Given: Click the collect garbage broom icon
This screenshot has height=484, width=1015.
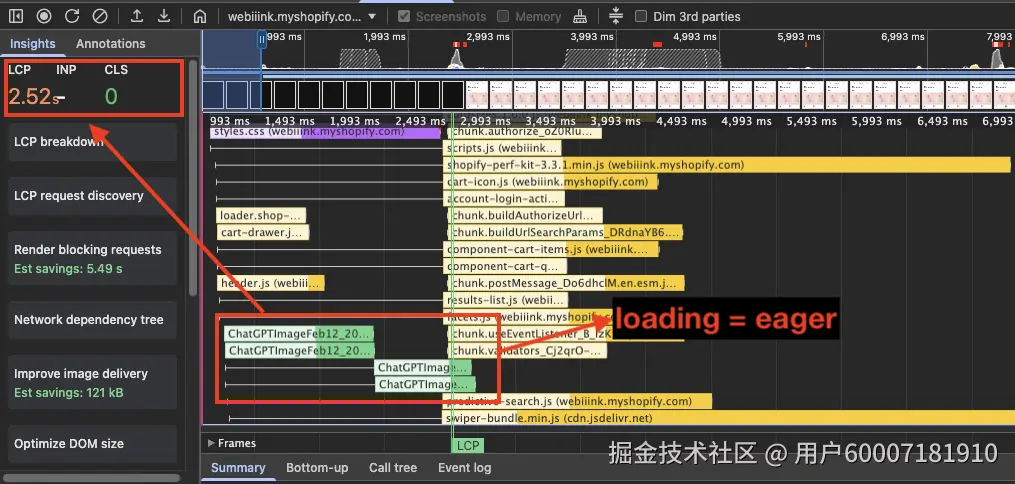Looking at the screenshot, I should tap(581, 17).
